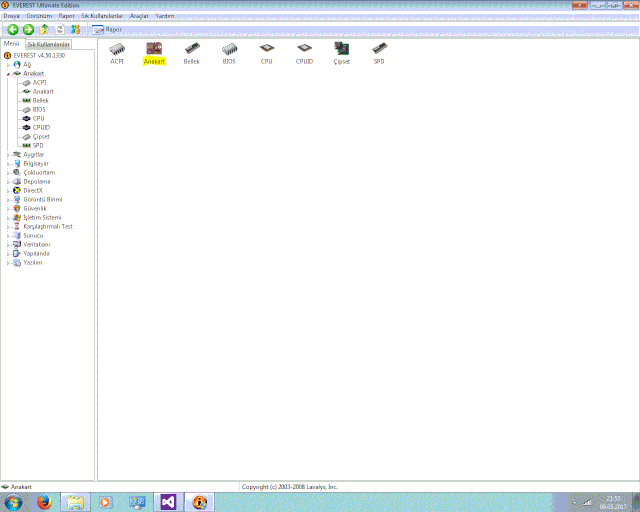Click the Windows Start orb

click(x=13, y=502)
